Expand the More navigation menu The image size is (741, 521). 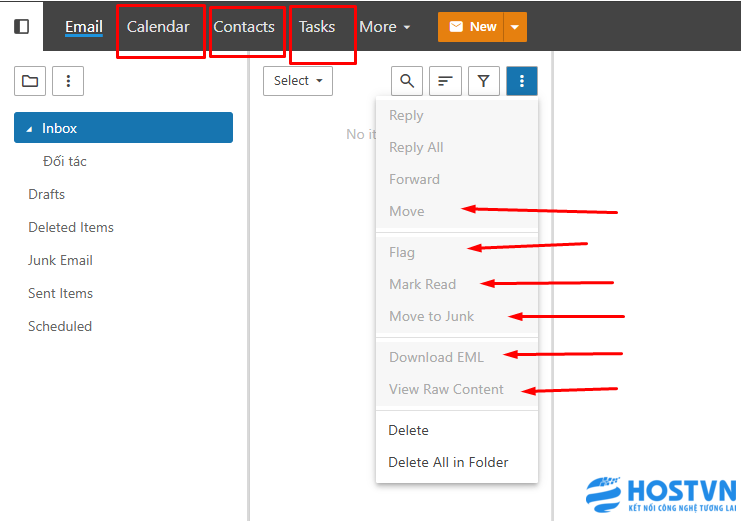coord(385,27)
